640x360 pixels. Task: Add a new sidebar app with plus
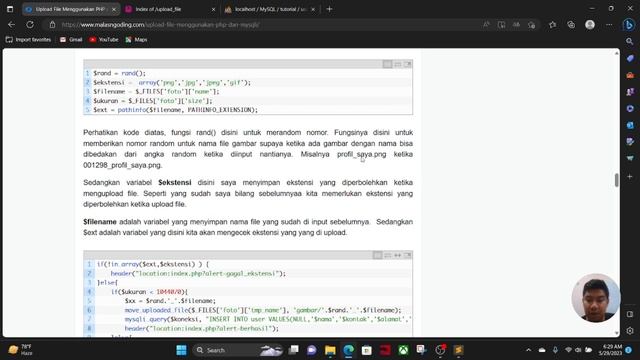630,176
